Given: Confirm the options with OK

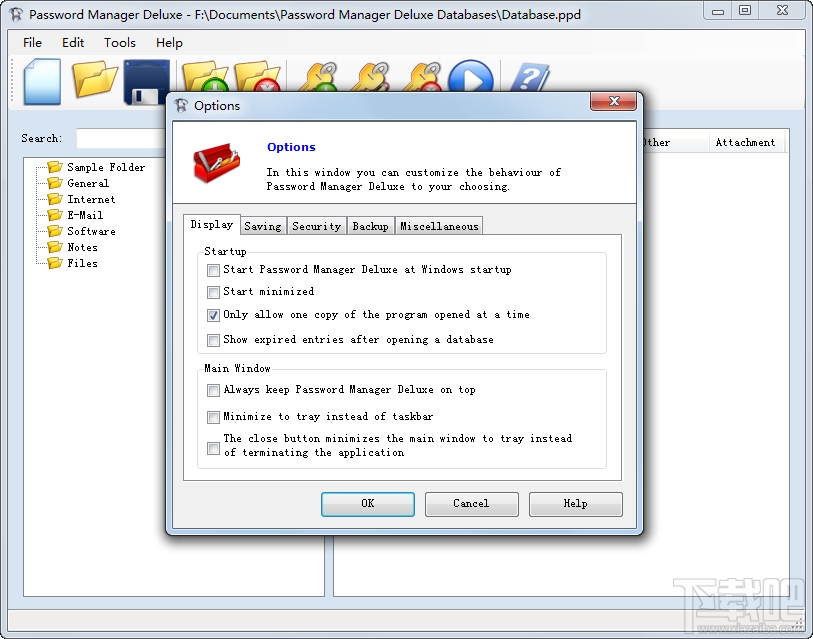Looking at the screenshot, I should point(367,504).
